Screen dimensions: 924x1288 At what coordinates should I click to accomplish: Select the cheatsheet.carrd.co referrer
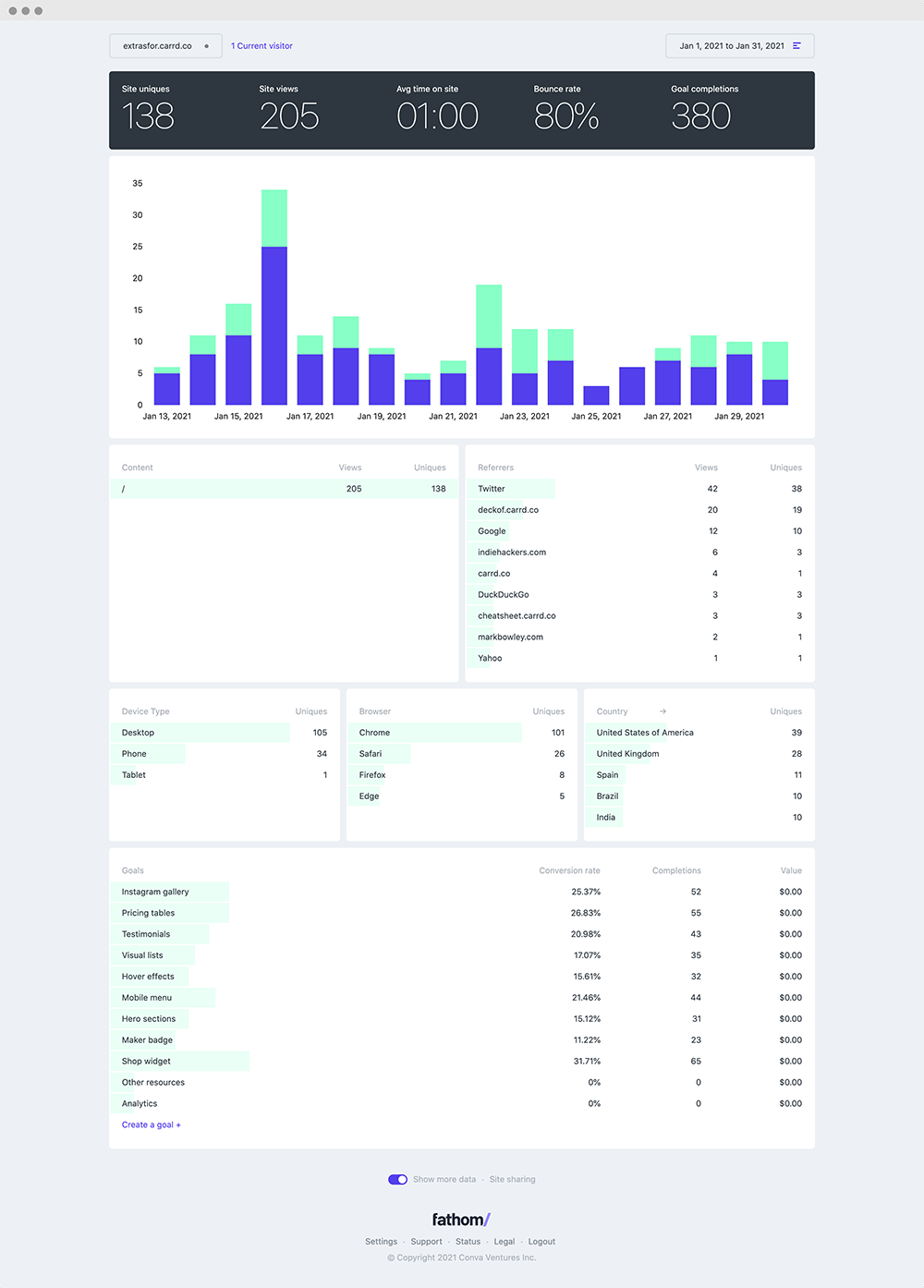pyautogui.click(x=639, y=616)
